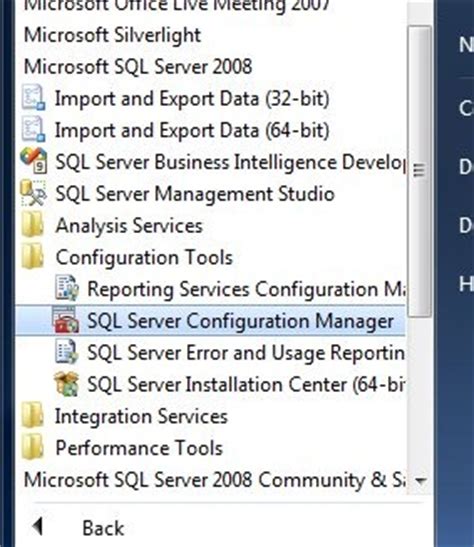Screen dimensions: 474x547
Task: Open Import and Export Data (32-bit)
Action: pos(192,99)
